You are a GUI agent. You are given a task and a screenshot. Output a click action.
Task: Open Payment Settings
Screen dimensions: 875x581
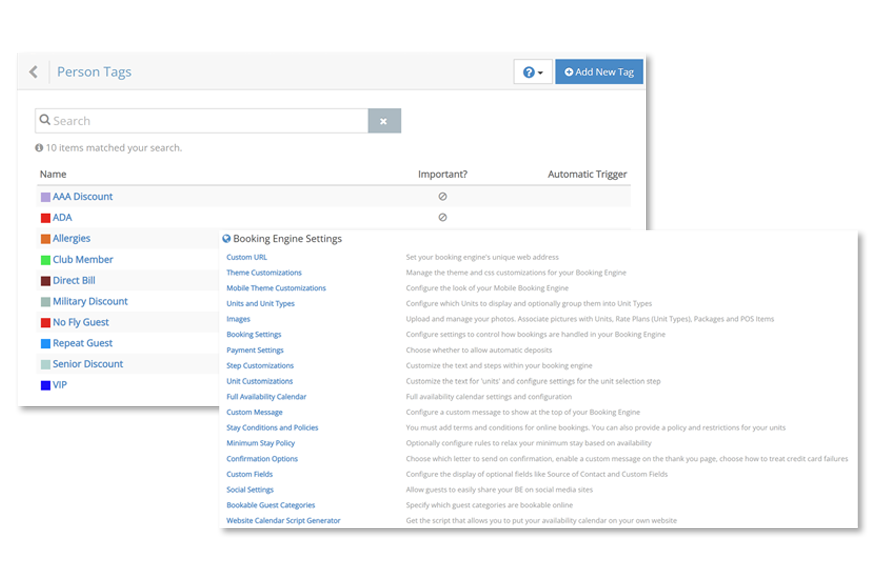(x=257, y=350)
